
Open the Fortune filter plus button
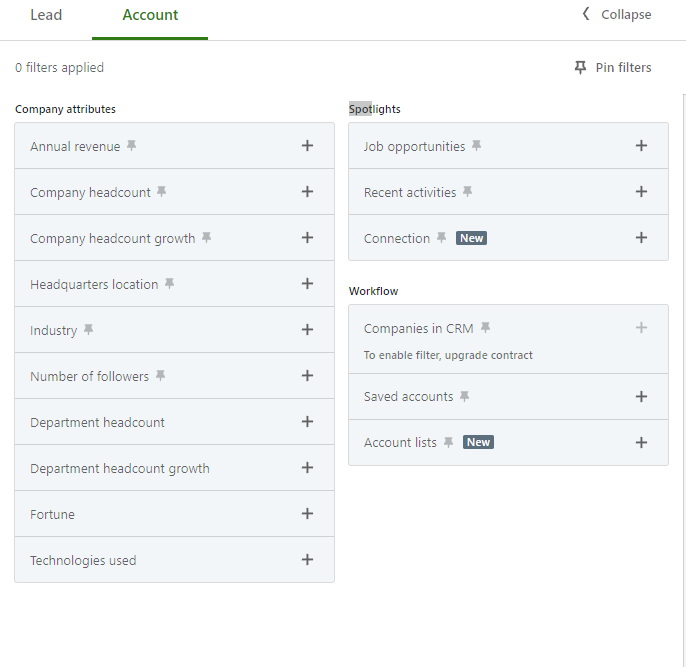pos(307,514)
